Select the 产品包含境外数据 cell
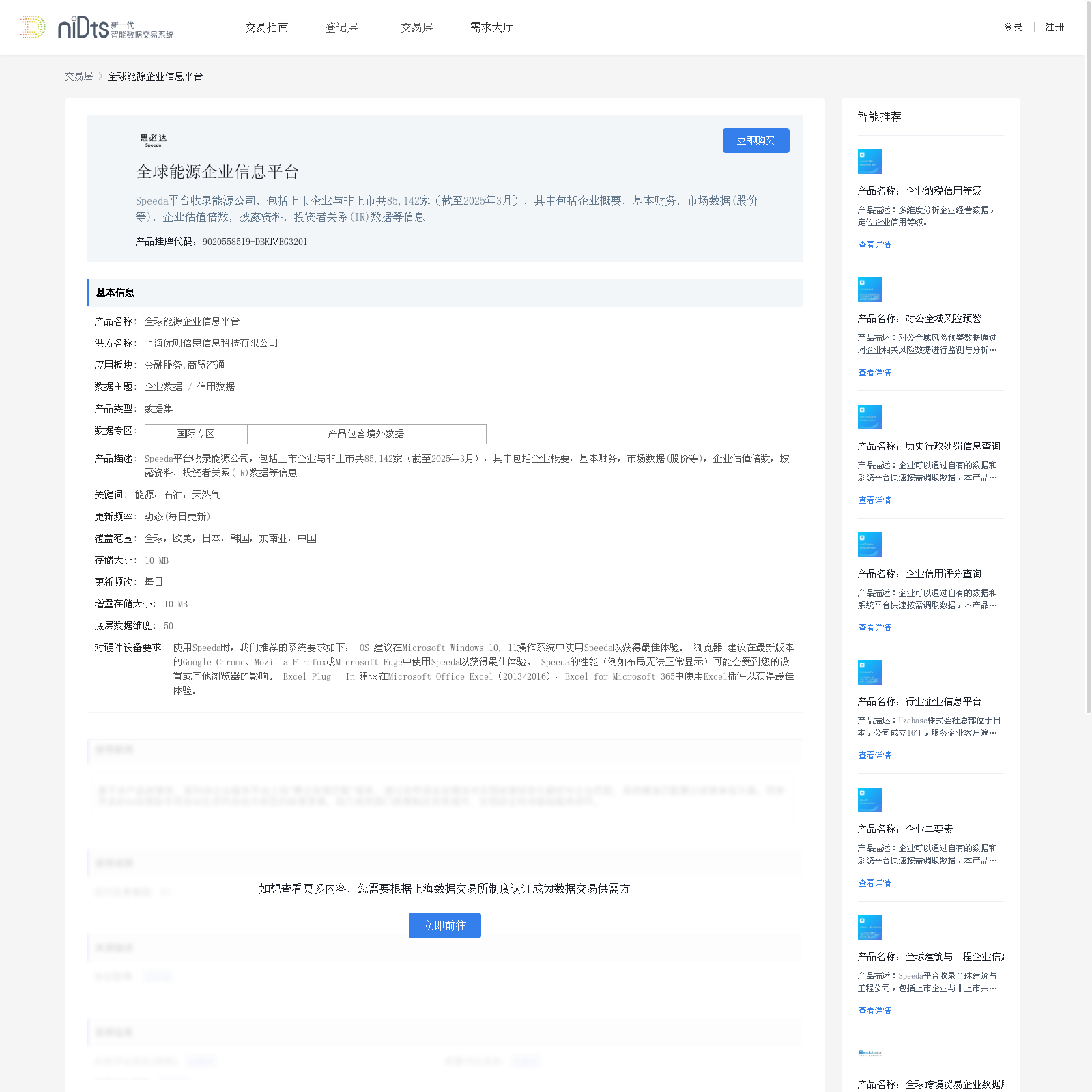Viewport: 1092px width, 1092px height. pyautogui.click(x=367, y=434)
